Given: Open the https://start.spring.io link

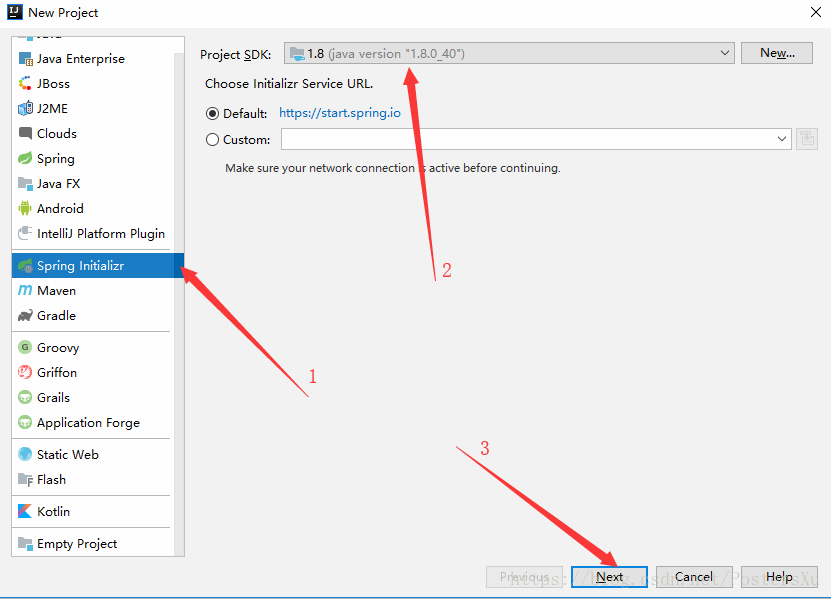Looking at the screenshot, I should [340, 113].
